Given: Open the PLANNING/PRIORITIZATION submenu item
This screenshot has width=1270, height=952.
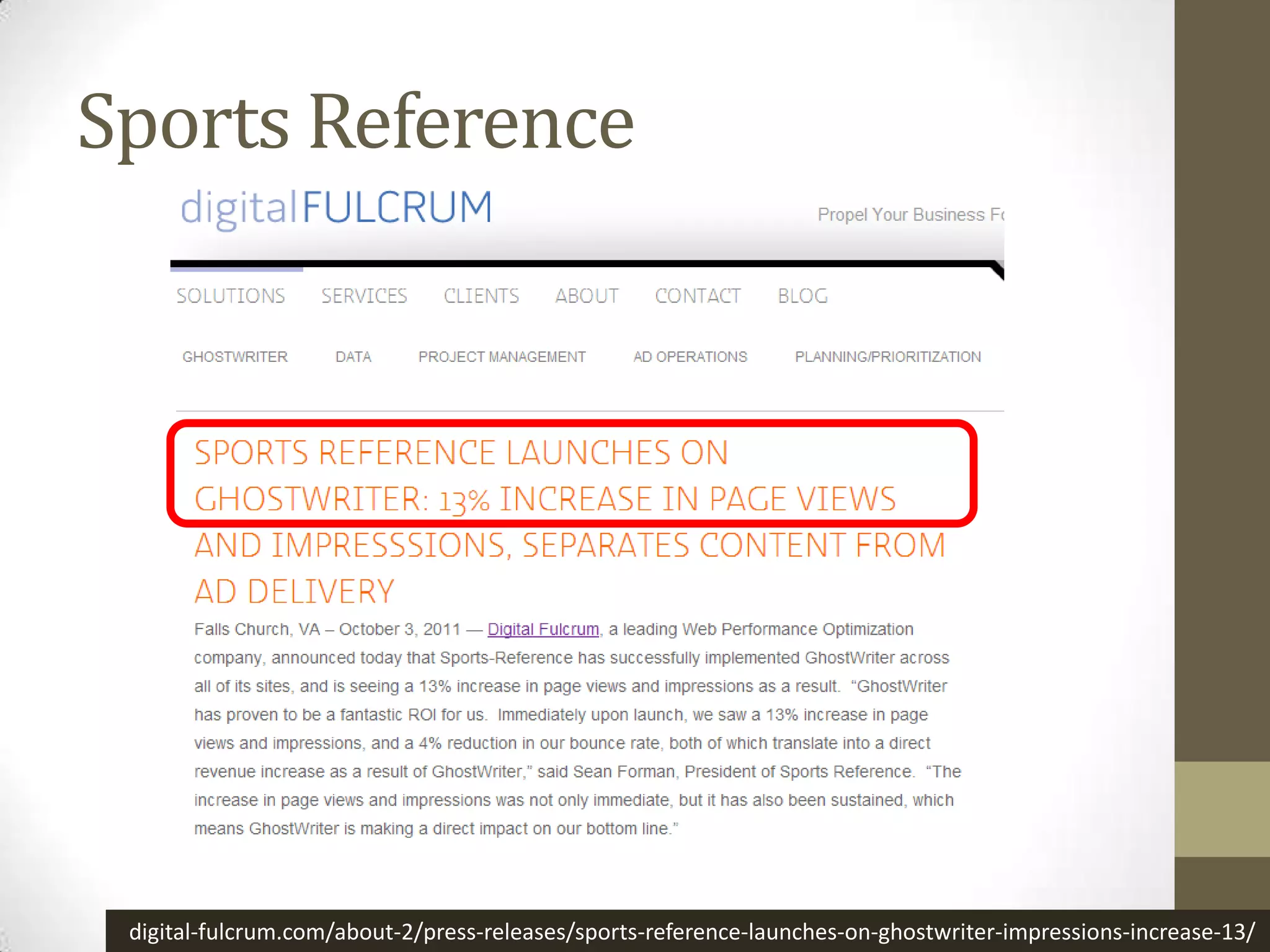Looking at the screenshot, I should click(887, 357).
